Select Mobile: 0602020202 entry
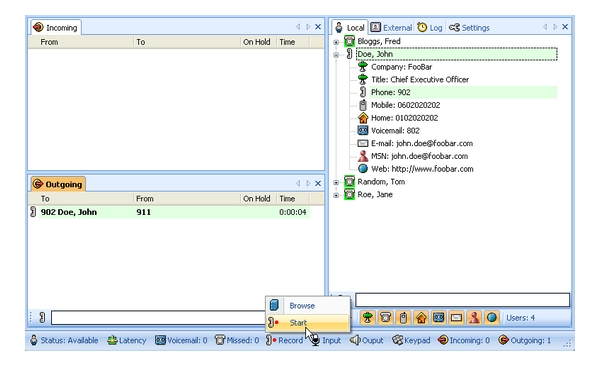Viewport: 600px width, 367px height. [x=406, y=105]
